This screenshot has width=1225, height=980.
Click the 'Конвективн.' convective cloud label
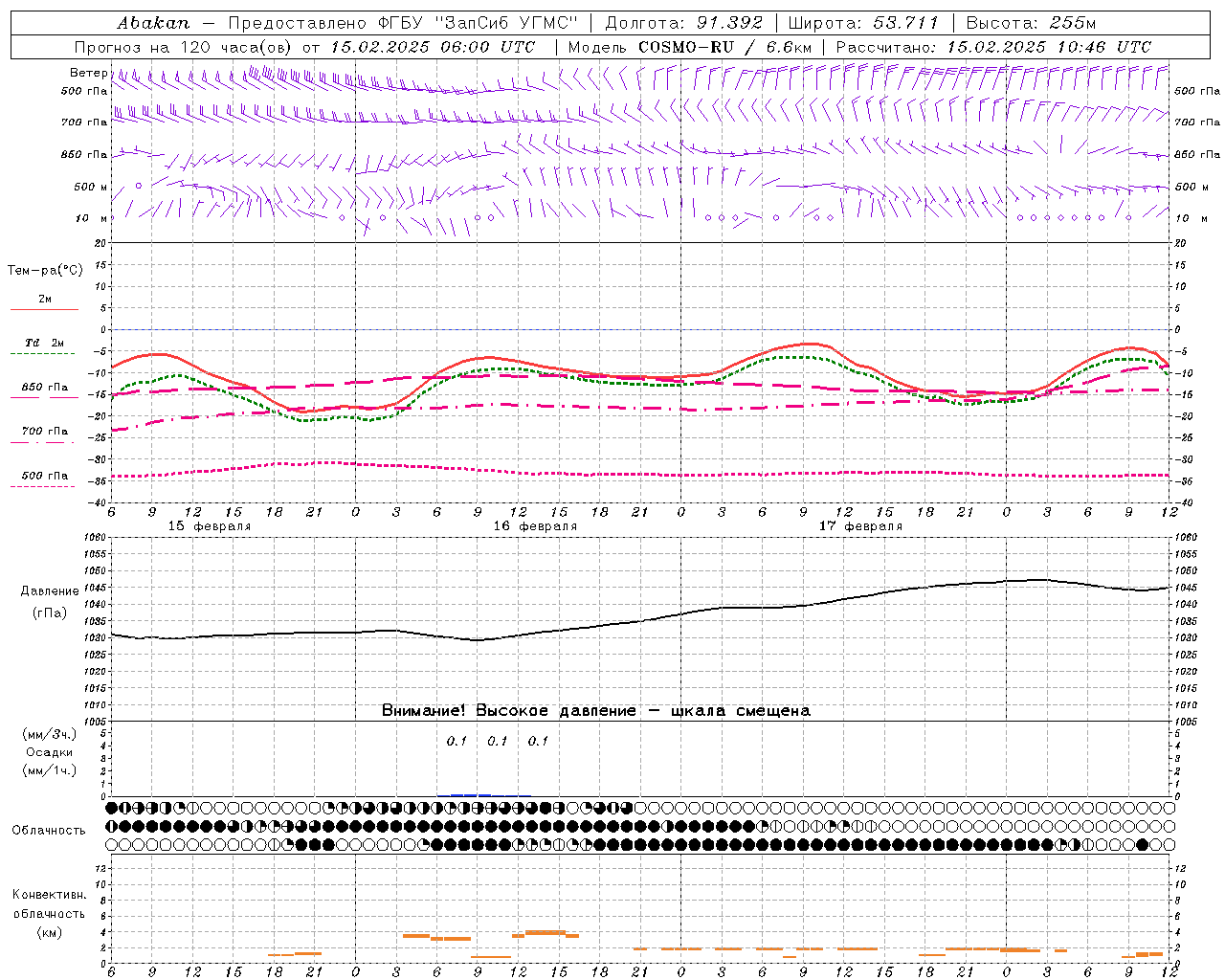point(49,895)
